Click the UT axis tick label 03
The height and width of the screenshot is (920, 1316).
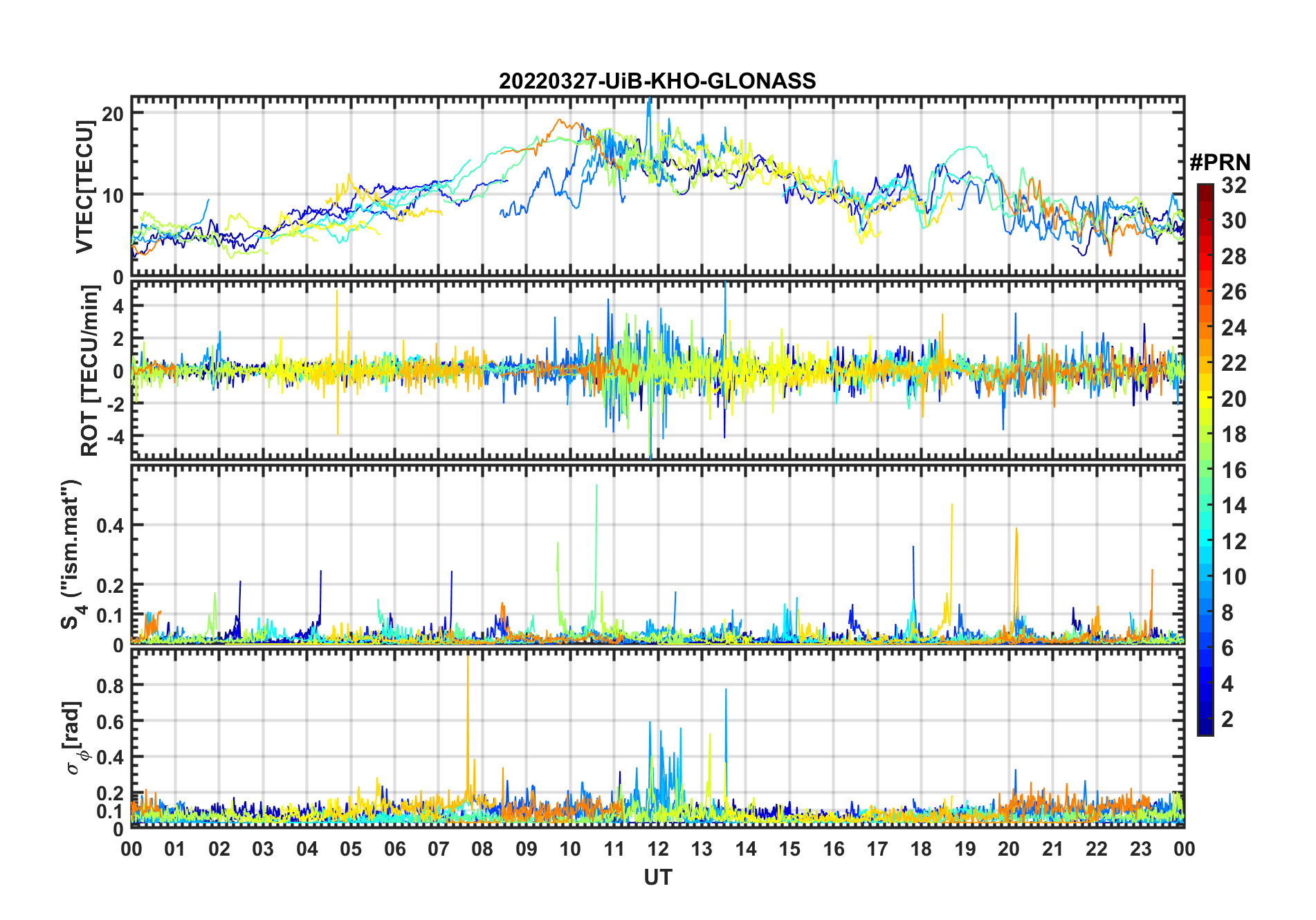click(x=263, y=849)
